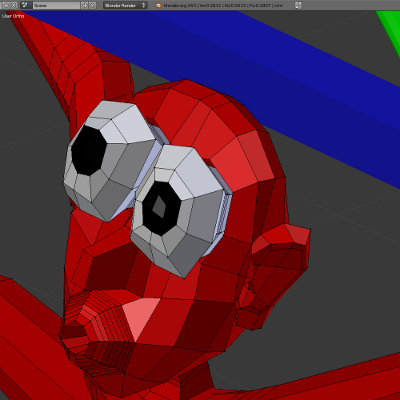Add a new scene with plus button
The height and width of the screenshot is (400, 400).
click(85, 5)
